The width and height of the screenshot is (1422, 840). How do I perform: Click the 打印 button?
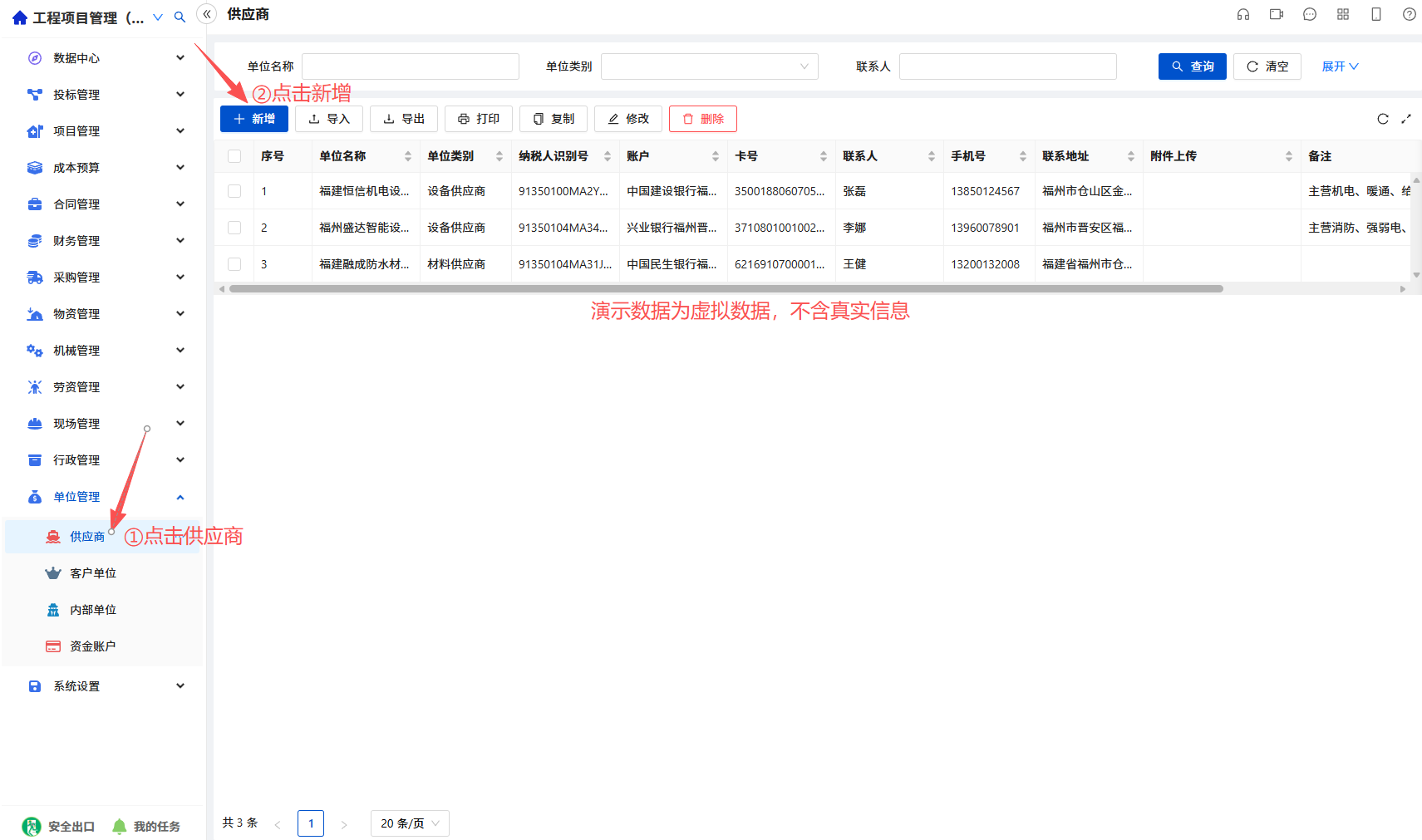tap(479, 119)
